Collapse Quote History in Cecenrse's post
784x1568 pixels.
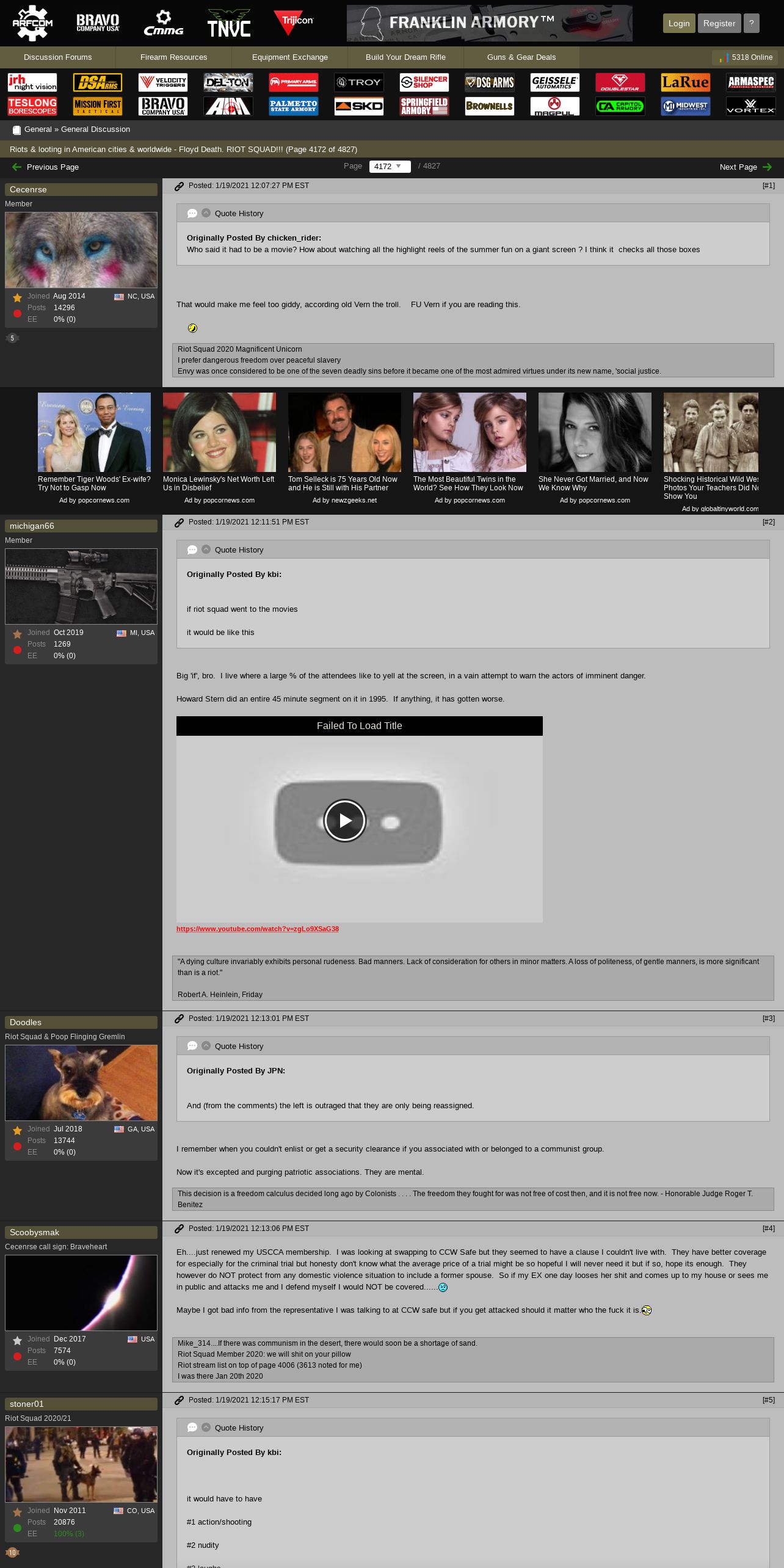(206, 213)
